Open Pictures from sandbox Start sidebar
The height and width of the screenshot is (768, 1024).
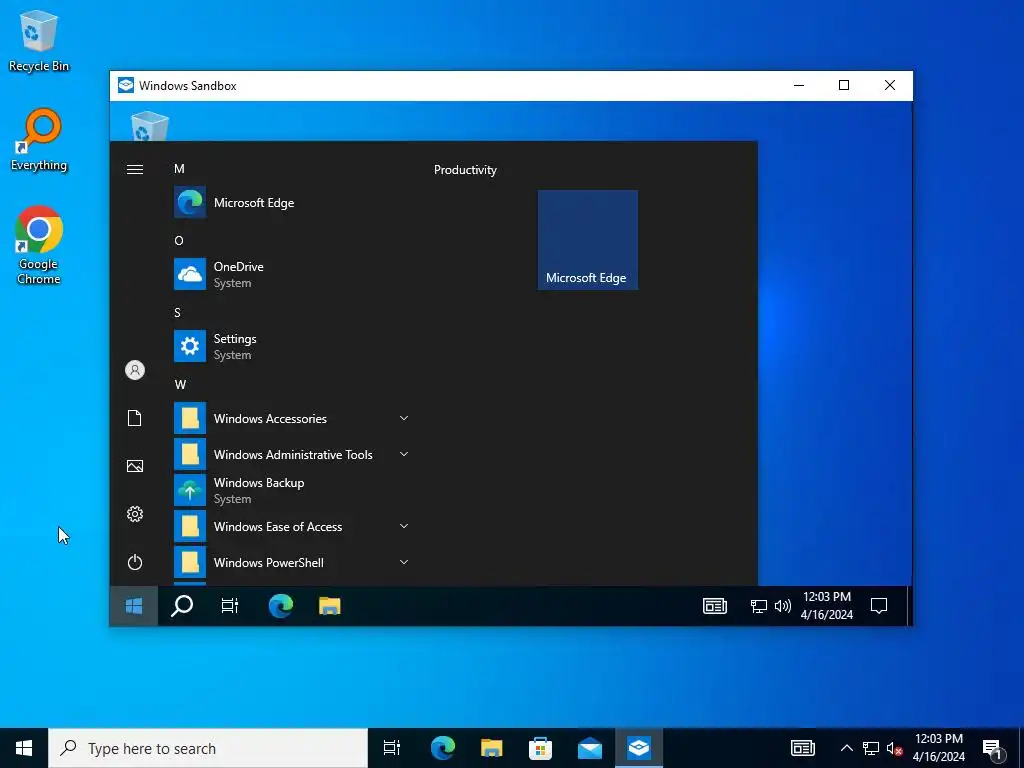point(135,466)
